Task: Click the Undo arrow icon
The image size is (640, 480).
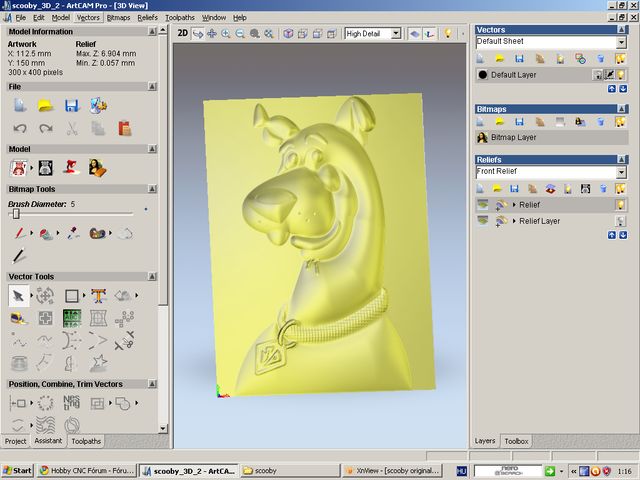Action: [x=20, y=129]
